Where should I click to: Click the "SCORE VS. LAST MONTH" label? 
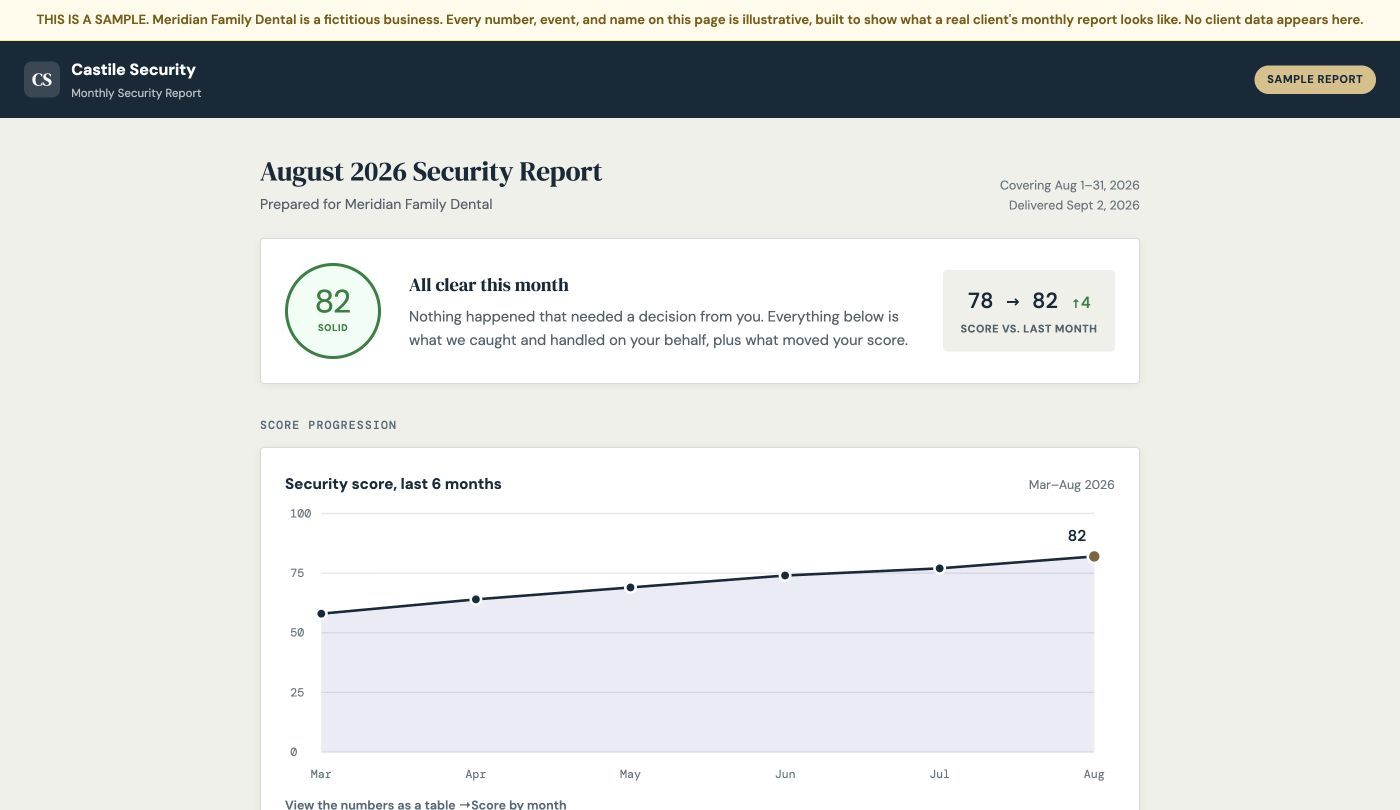pyautogui.click(x=1028, y=329)
